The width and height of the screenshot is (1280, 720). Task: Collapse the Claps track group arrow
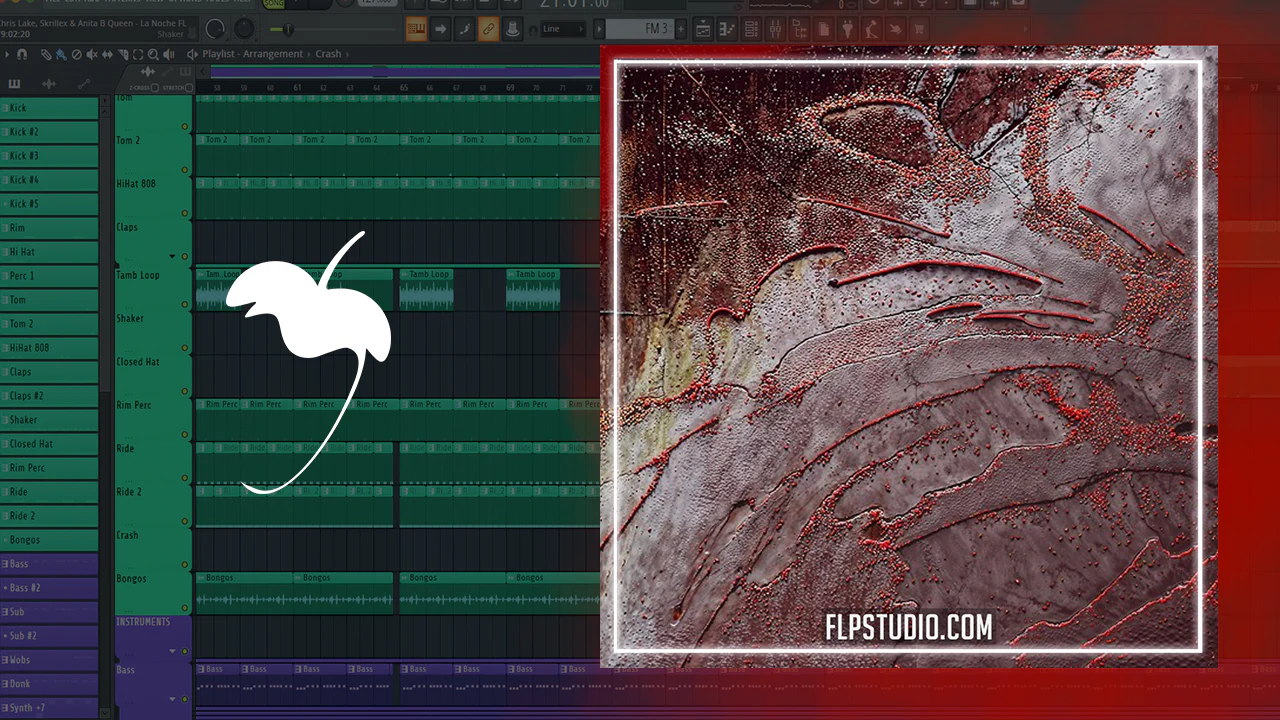pyautogui.click(x=172, y=256)
